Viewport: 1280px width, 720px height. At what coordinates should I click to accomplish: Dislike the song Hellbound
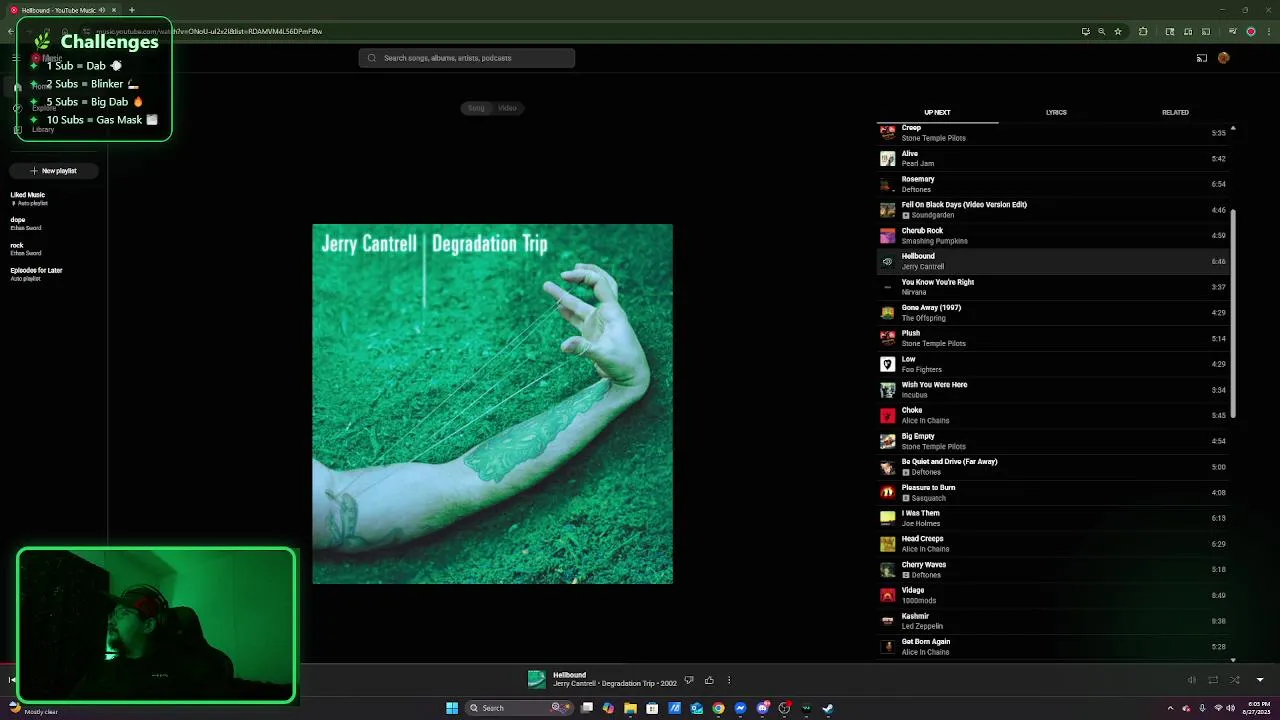point(689,680)
